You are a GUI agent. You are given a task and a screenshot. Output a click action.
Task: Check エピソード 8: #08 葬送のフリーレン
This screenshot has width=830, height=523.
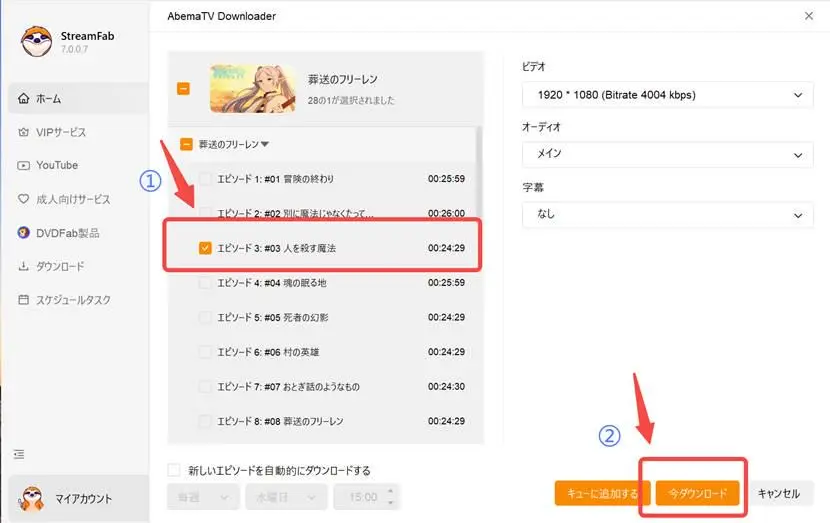[x=205, y=421]
